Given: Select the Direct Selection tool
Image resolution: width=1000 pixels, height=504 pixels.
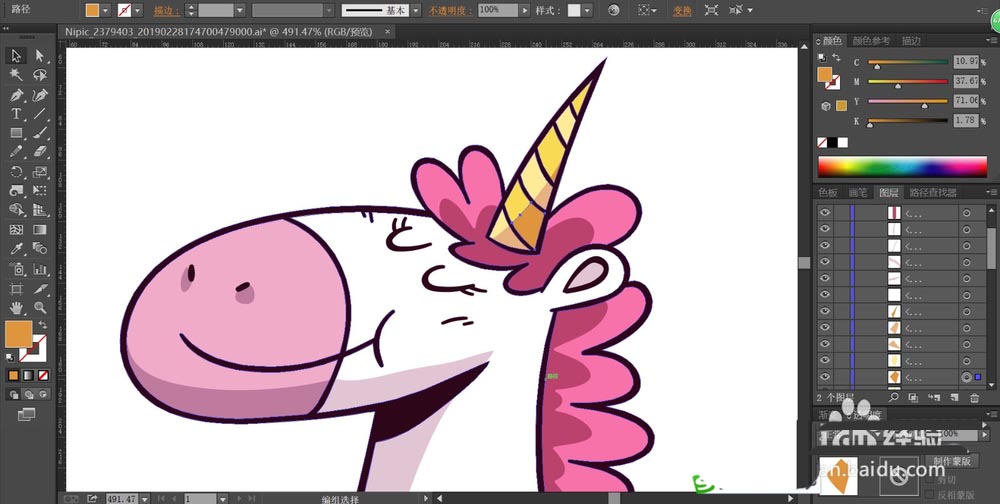Looking at the screenshot, I should 40,56.
